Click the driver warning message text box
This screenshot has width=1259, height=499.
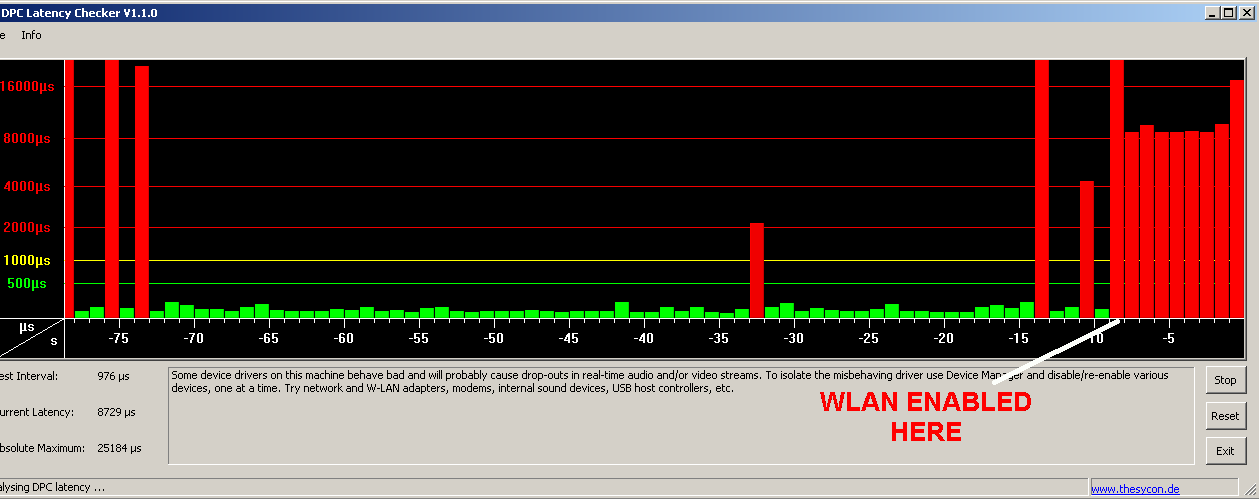(x=681, y=416)
